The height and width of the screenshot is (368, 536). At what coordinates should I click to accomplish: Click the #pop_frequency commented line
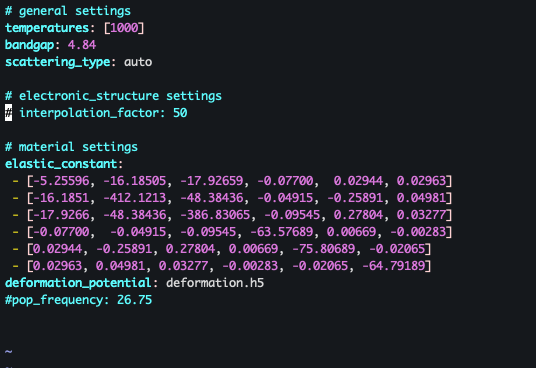(x=78, y=300)
